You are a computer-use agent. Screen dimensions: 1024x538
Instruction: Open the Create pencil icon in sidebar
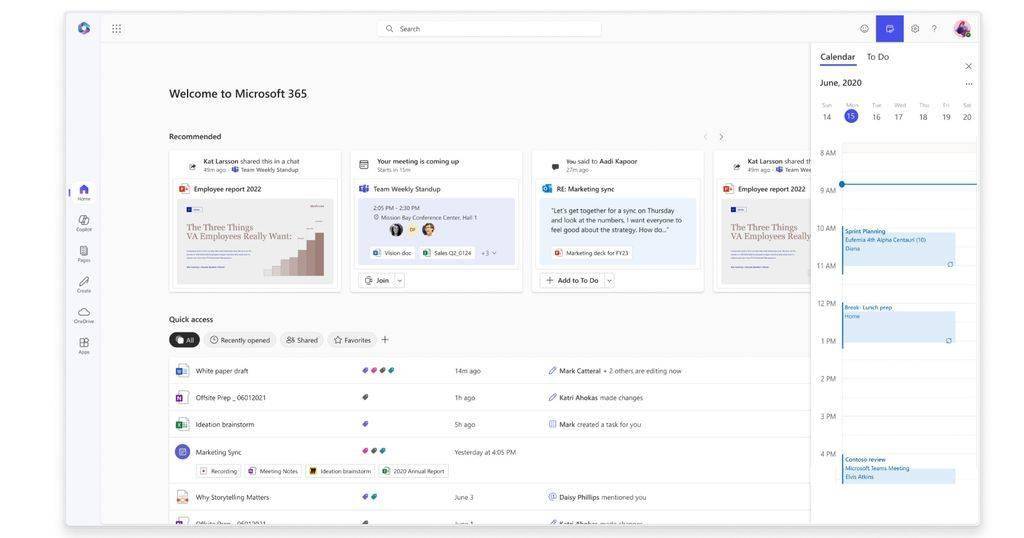coord(84,284)
